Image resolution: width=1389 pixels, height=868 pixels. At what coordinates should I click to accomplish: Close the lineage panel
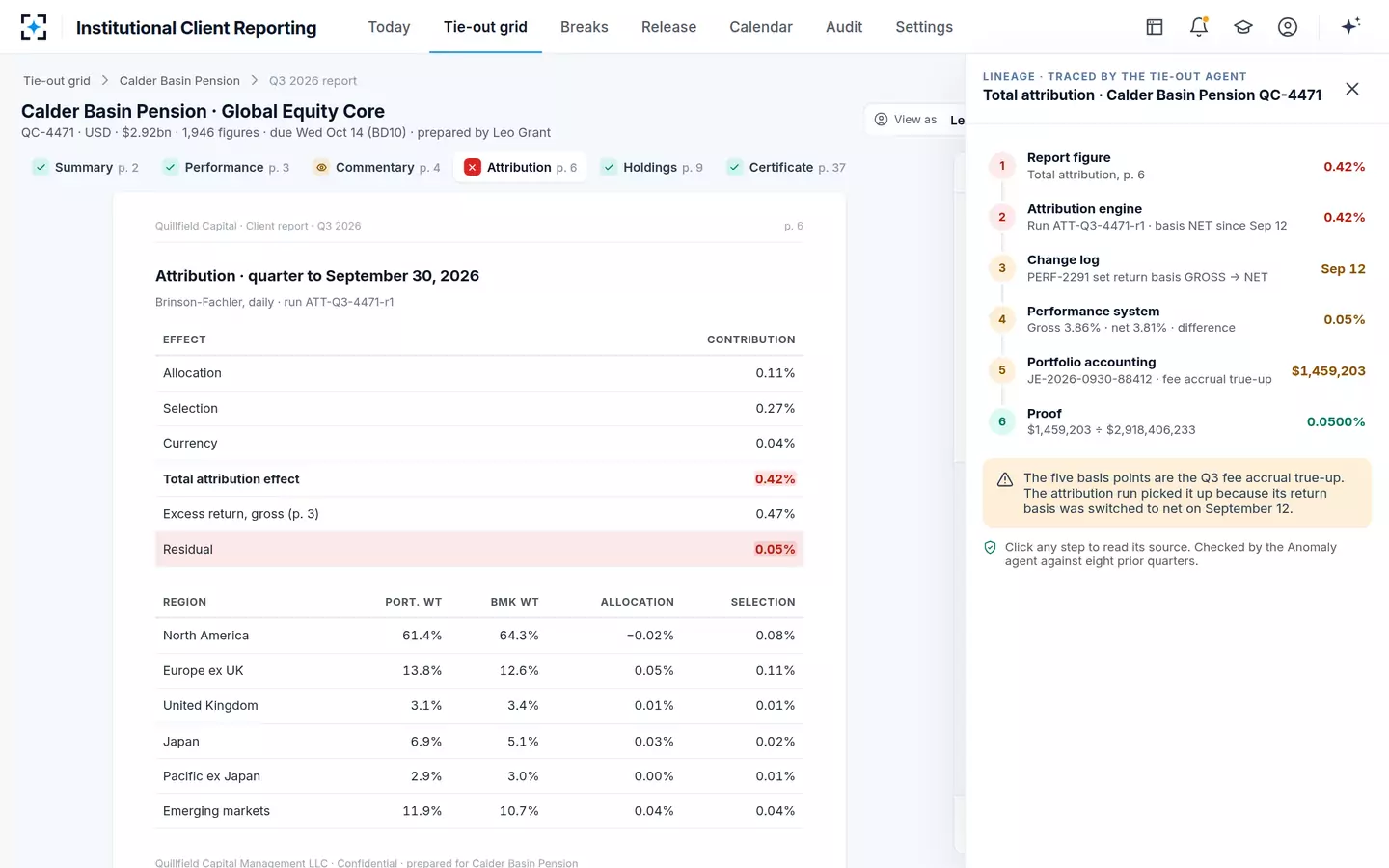[1352, 89]
